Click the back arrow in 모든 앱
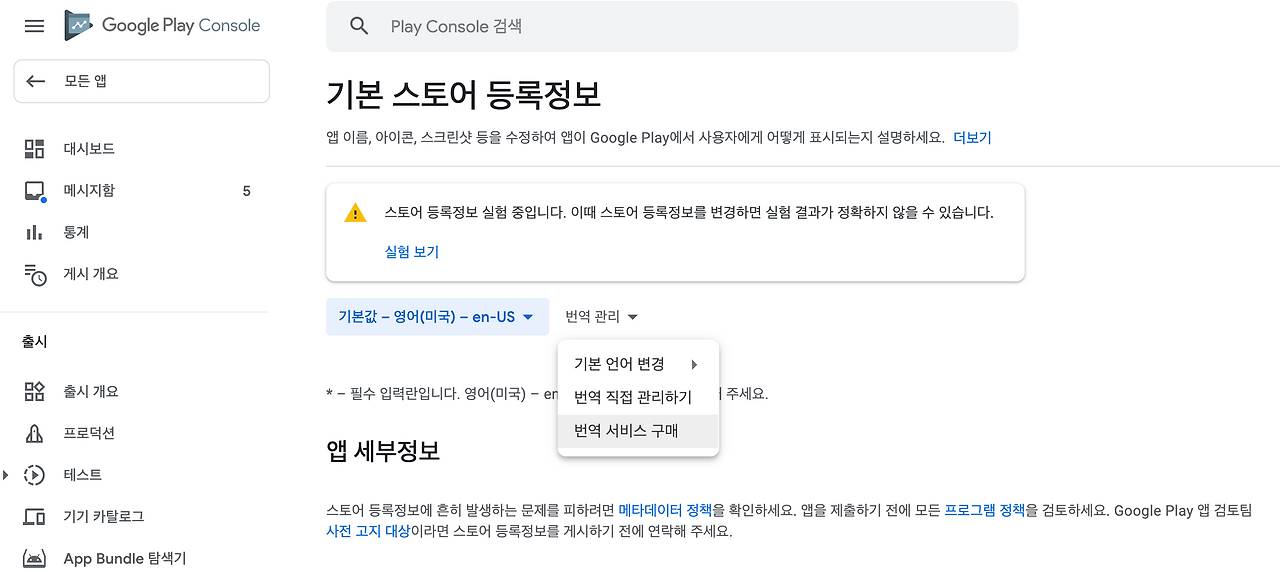This screenshot has width=1280, height=572. (36, 81)
